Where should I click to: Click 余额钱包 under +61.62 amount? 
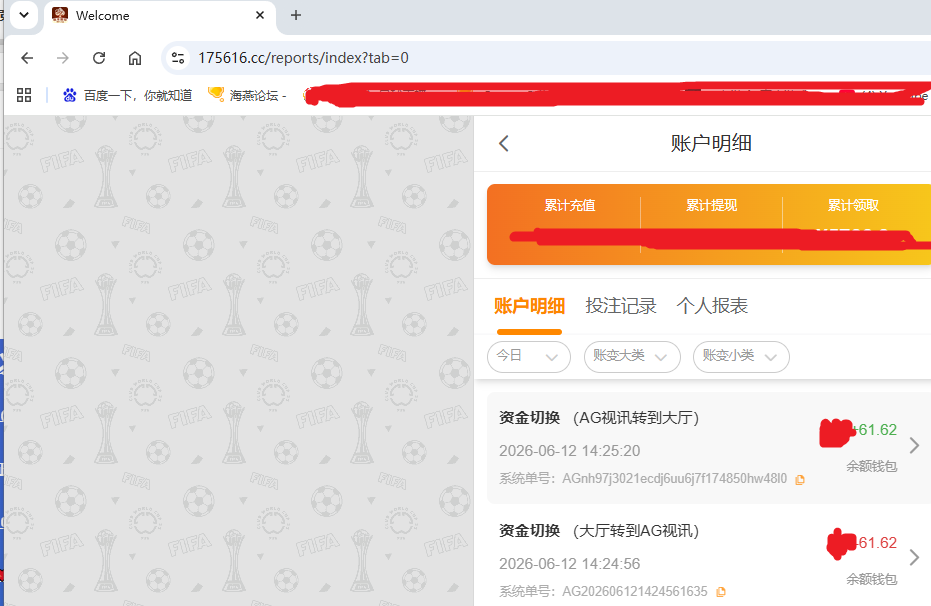(872, 467)
